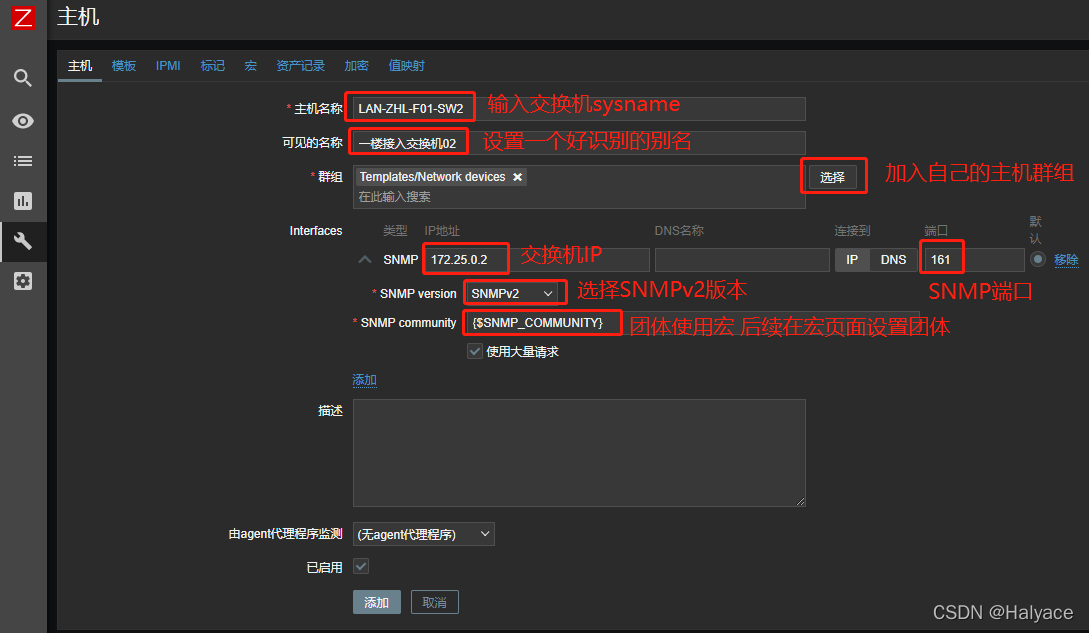Click the Zabbix logo icon

pyautogui.click(x=23, y=17)
